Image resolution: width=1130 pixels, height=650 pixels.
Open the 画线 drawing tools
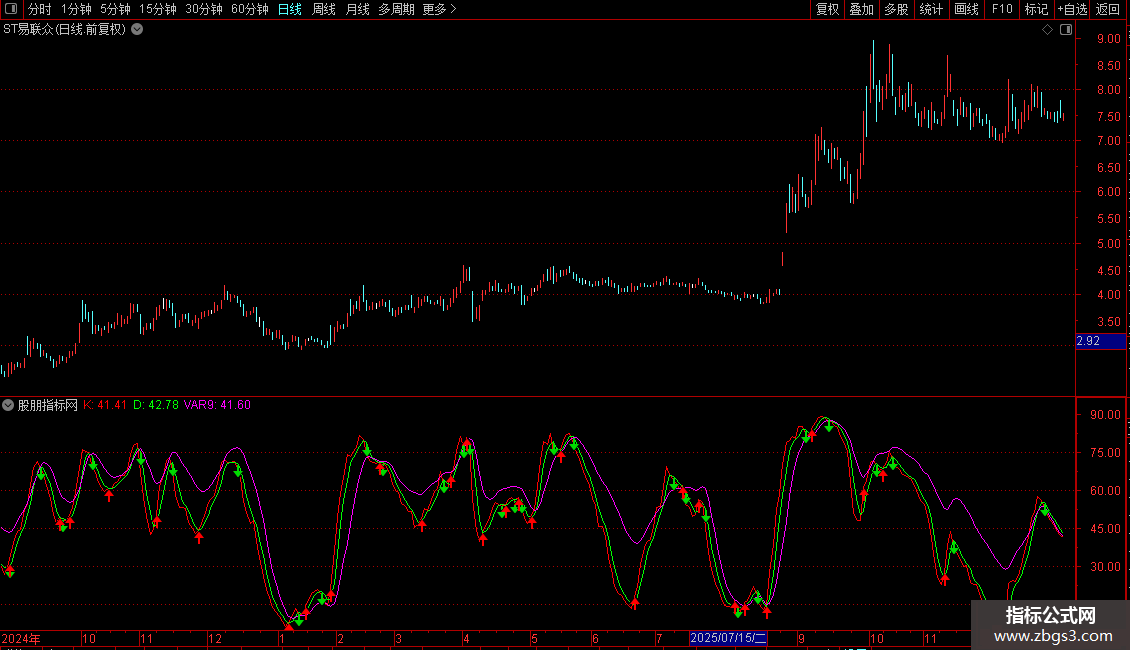pyautogui.click(x=966, y=9)
